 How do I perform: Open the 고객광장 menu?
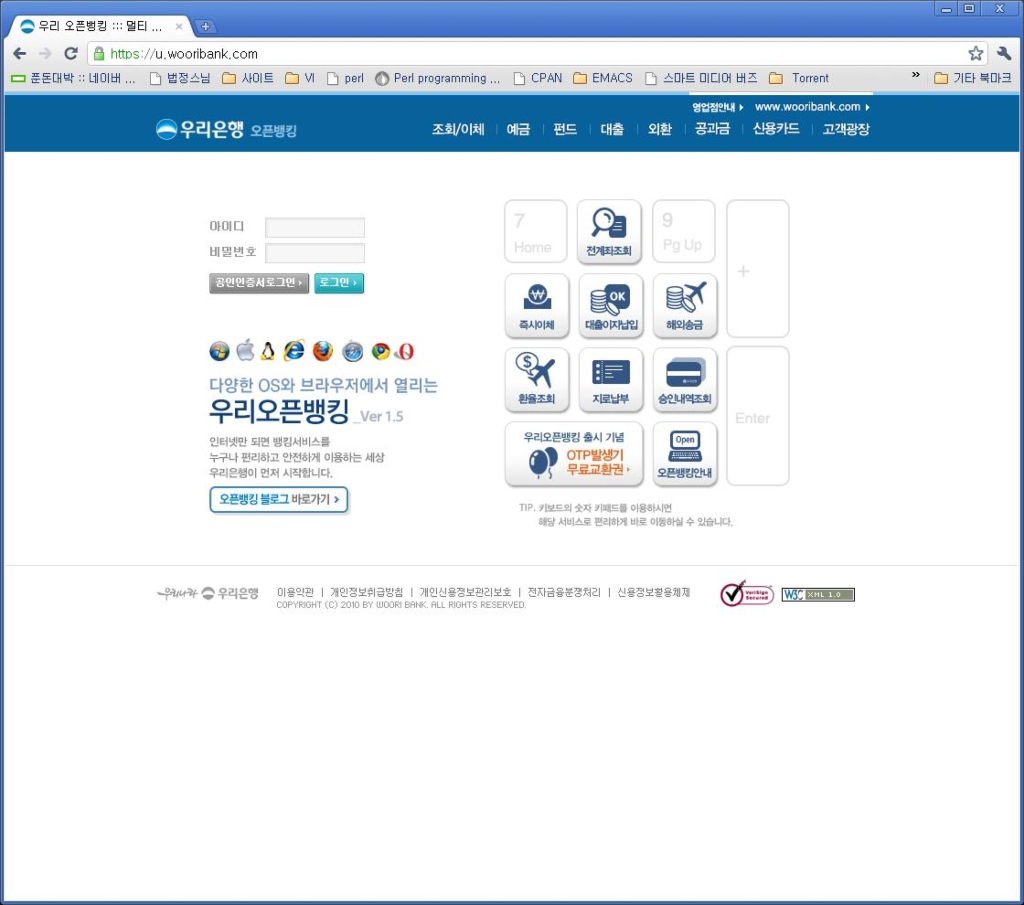[x=846, y=129]
